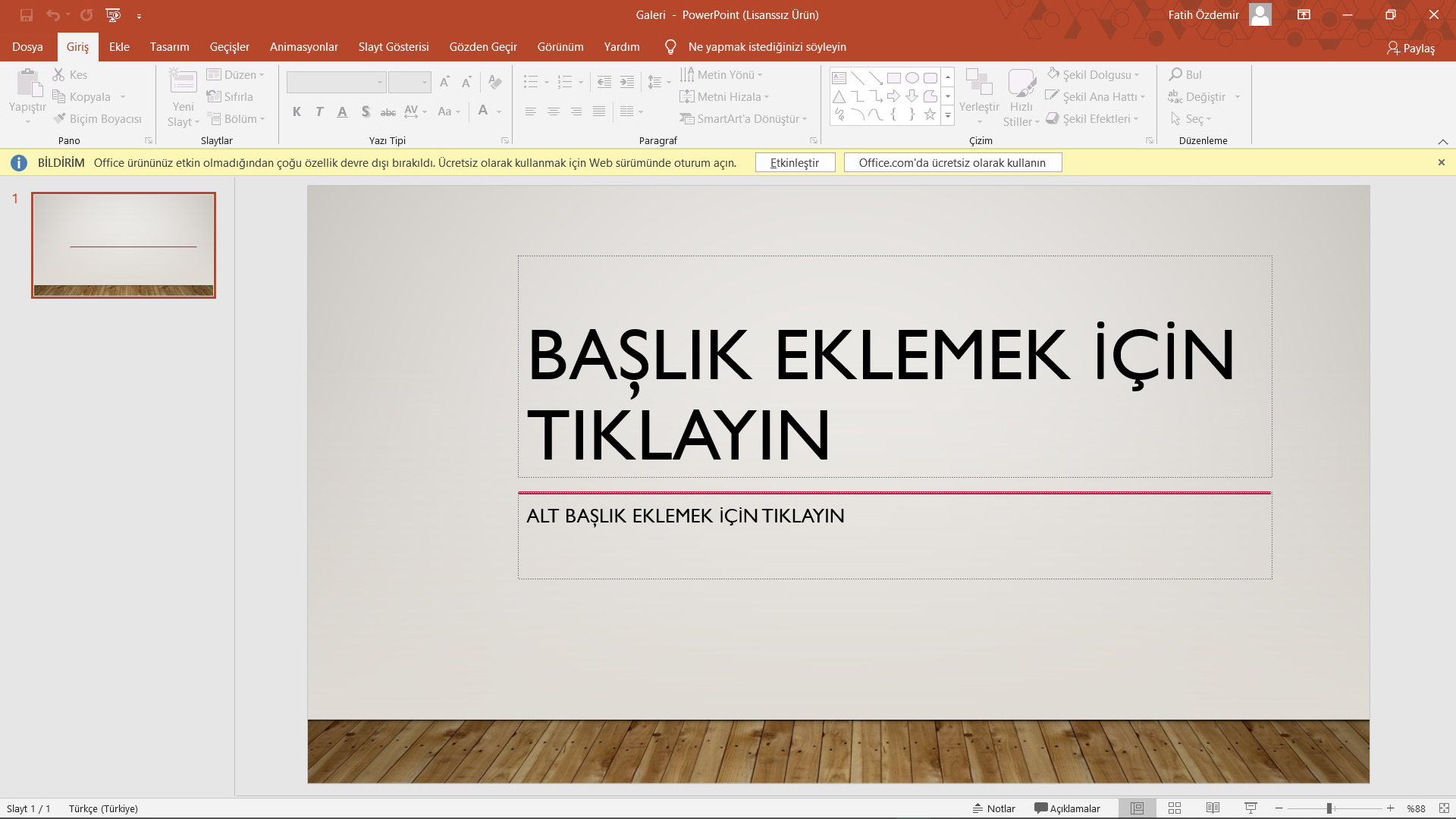Open Customize Quick Access Toolbar arrow
The height and width of the screenshot is (819, 1456).
(x=139, y=16)
